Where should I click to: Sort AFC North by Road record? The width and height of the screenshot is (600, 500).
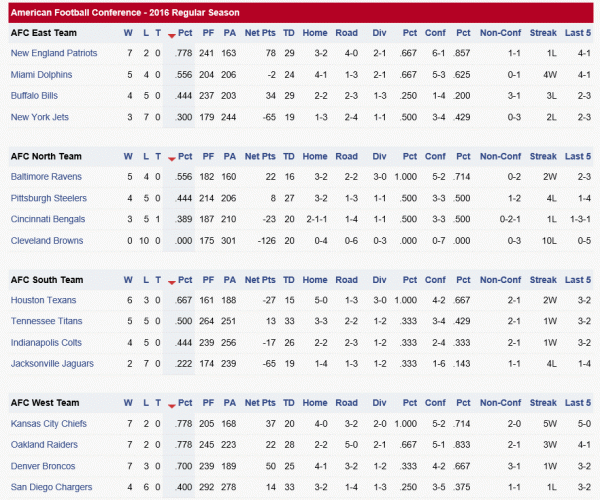tap(347, 156)
